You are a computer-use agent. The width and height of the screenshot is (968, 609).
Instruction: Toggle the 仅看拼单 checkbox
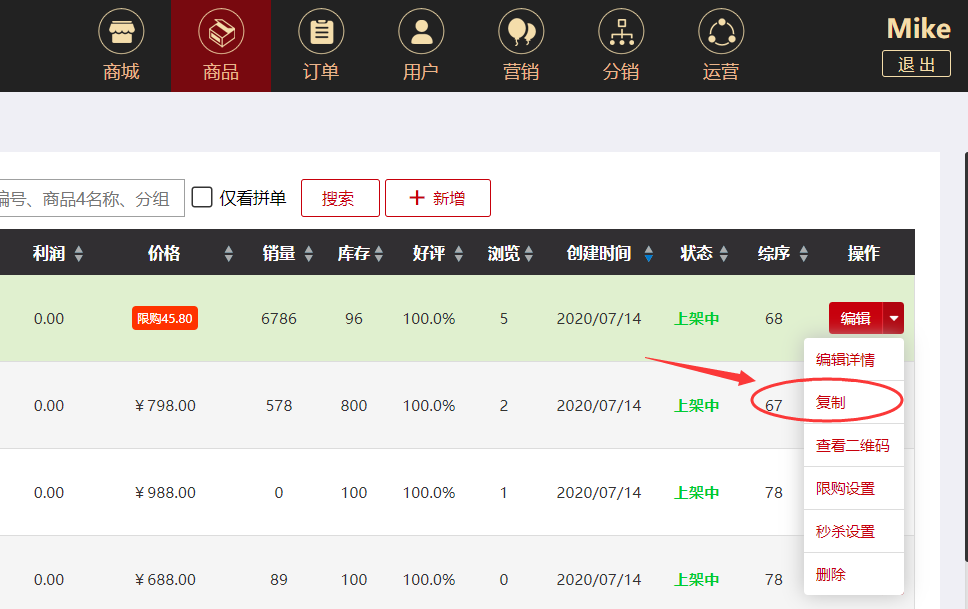(202, 197)
